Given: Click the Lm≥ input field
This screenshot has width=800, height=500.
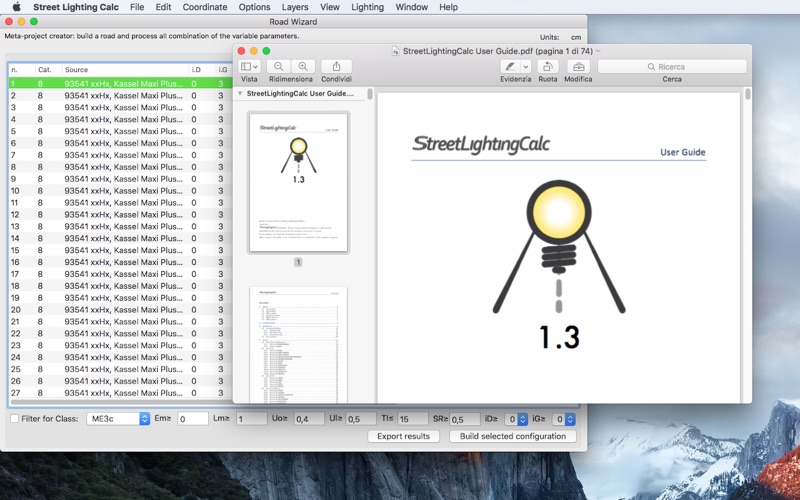Looking at the screenshot, I should click(252, 419).
